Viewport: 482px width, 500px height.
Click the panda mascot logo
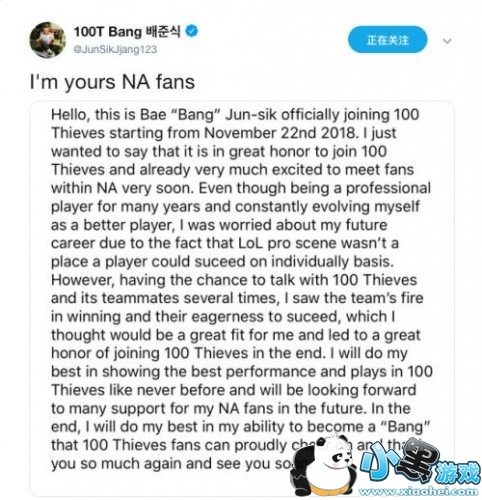323,466
